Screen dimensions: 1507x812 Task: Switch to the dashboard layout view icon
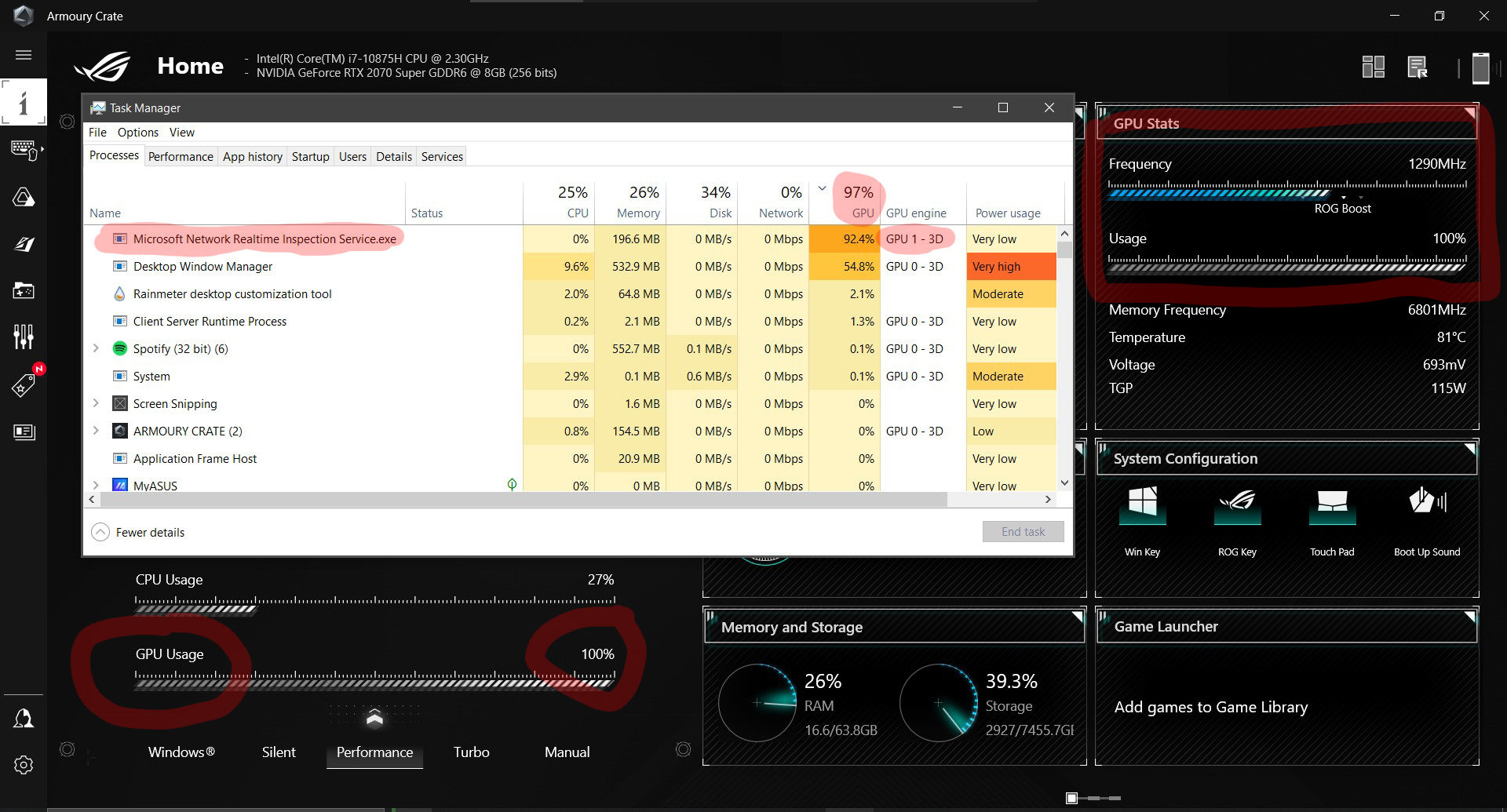click(1373, 67)
